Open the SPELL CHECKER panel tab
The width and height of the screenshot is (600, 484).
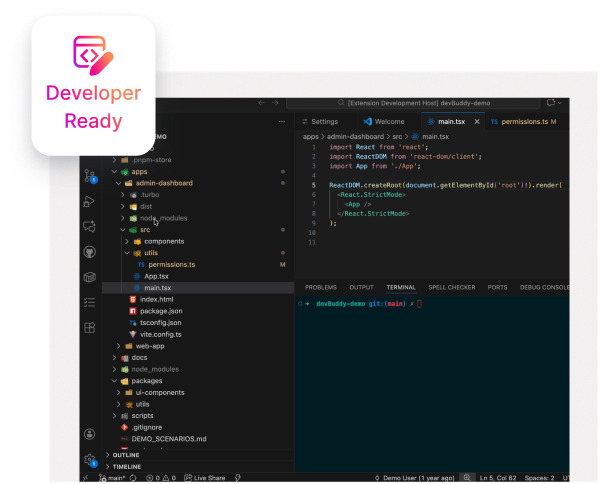[452, 287]
